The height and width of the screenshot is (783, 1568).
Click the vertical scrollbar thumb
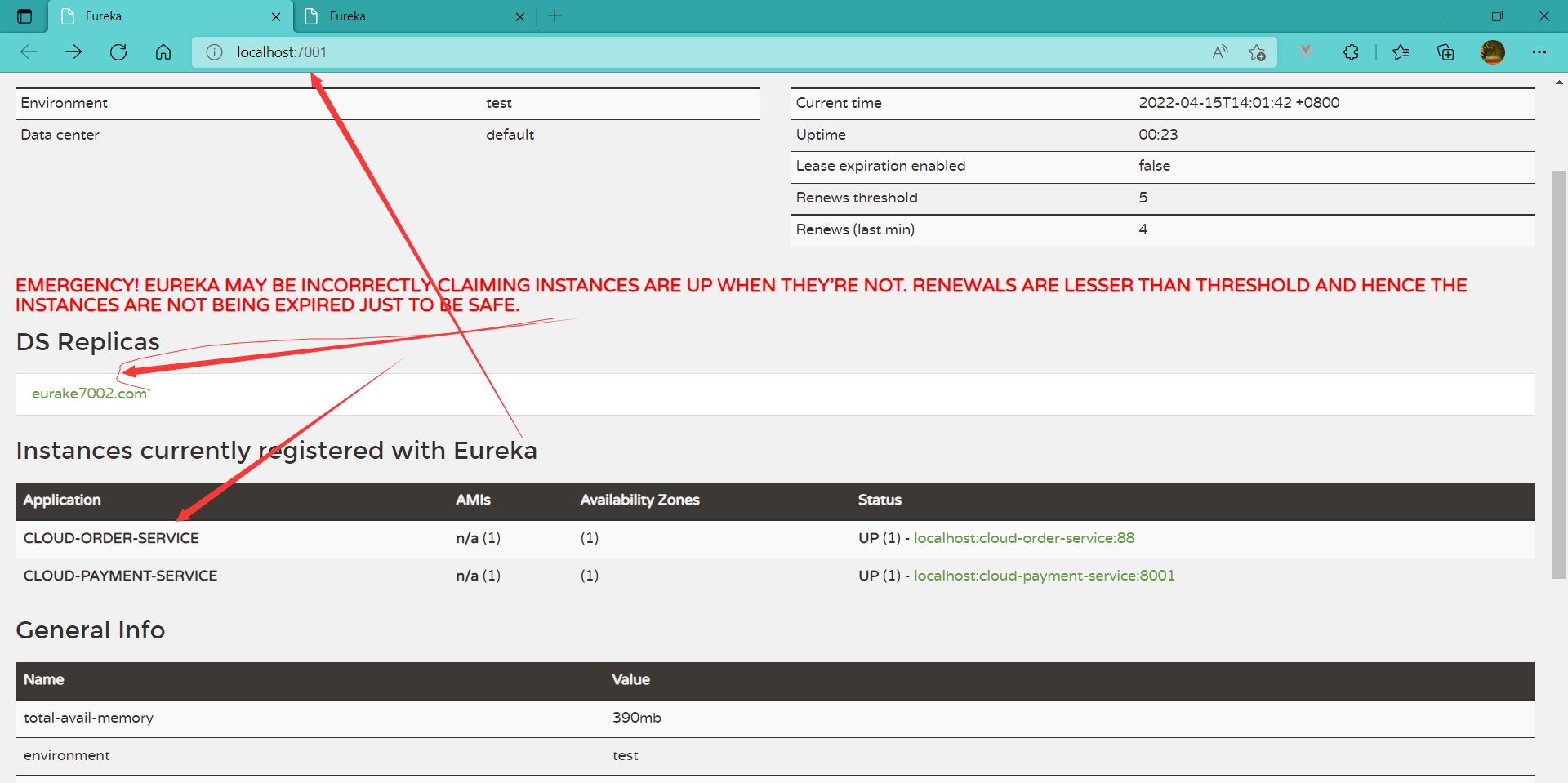point(1559,375)
